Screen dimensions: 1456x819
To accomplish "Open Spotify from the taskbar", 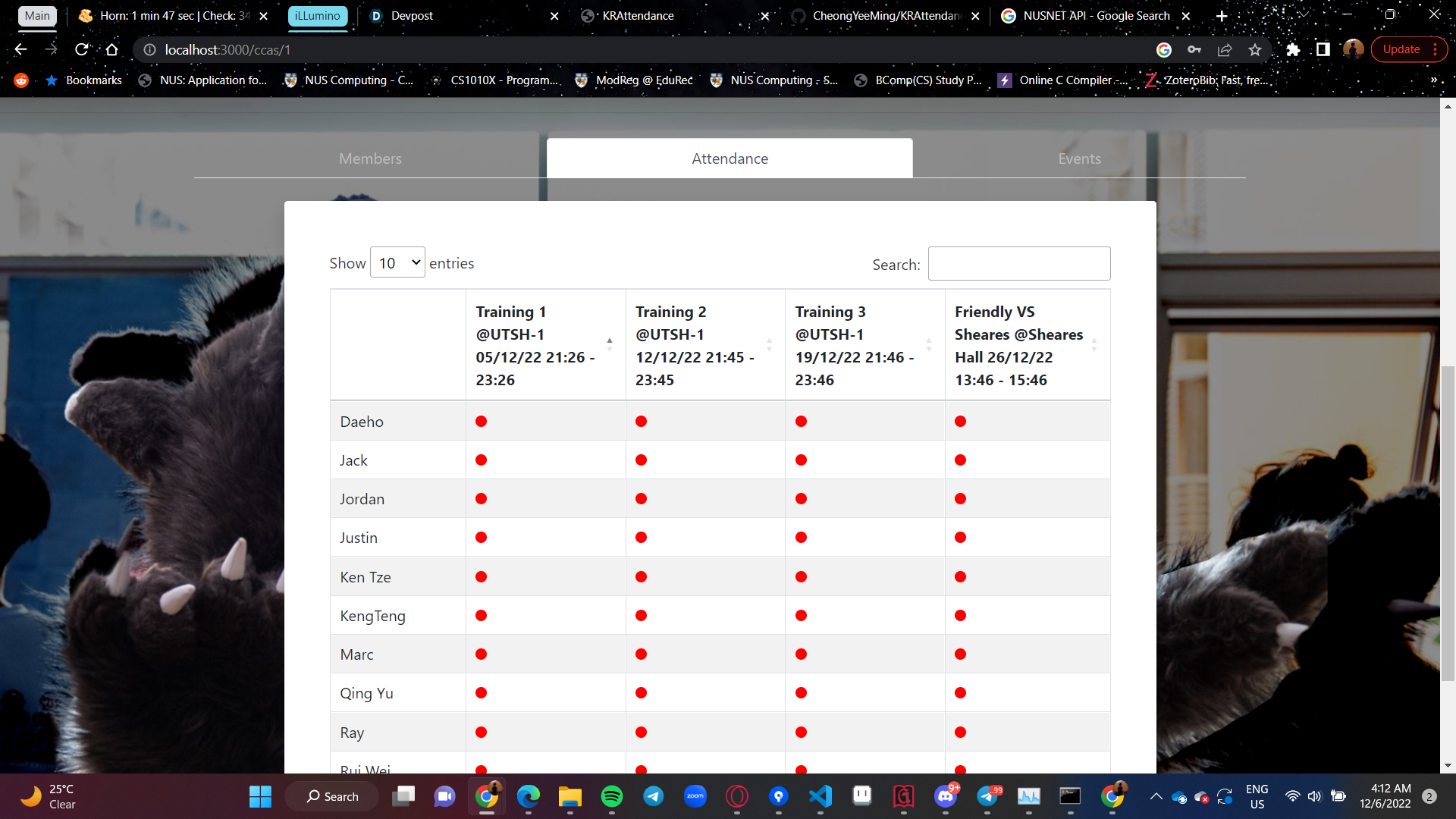I will click(x=611, y=795).
